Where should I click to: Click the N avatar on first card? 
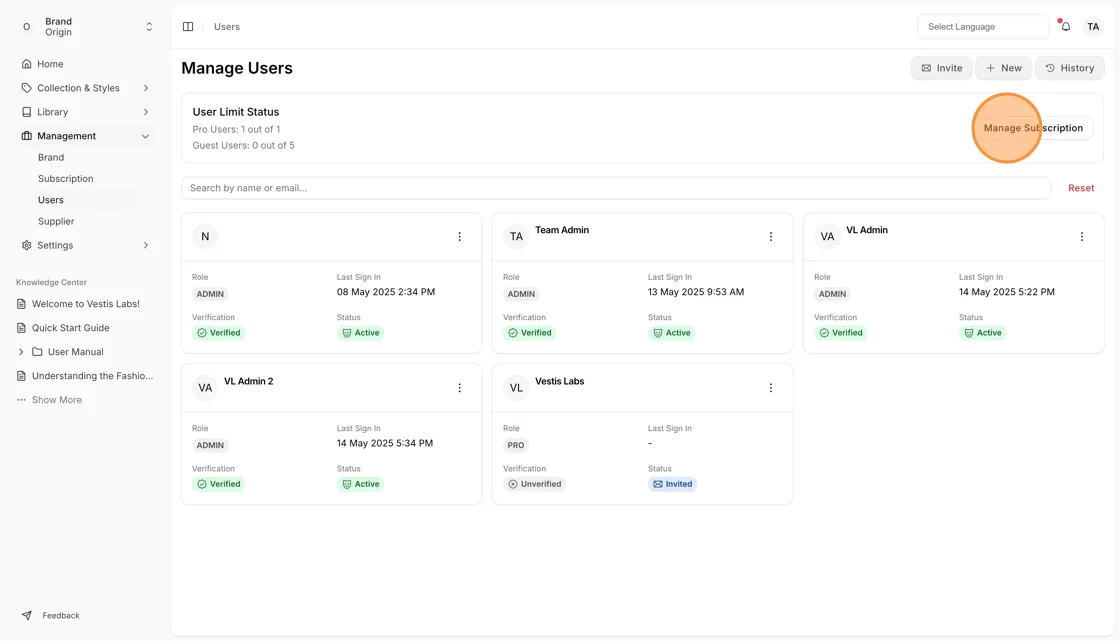click(x=205, y=237)
